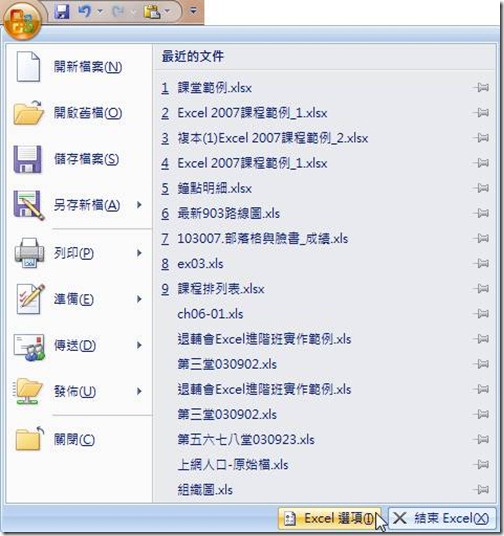Open recent file 最新903路線圖.xls

click(228, 213)
